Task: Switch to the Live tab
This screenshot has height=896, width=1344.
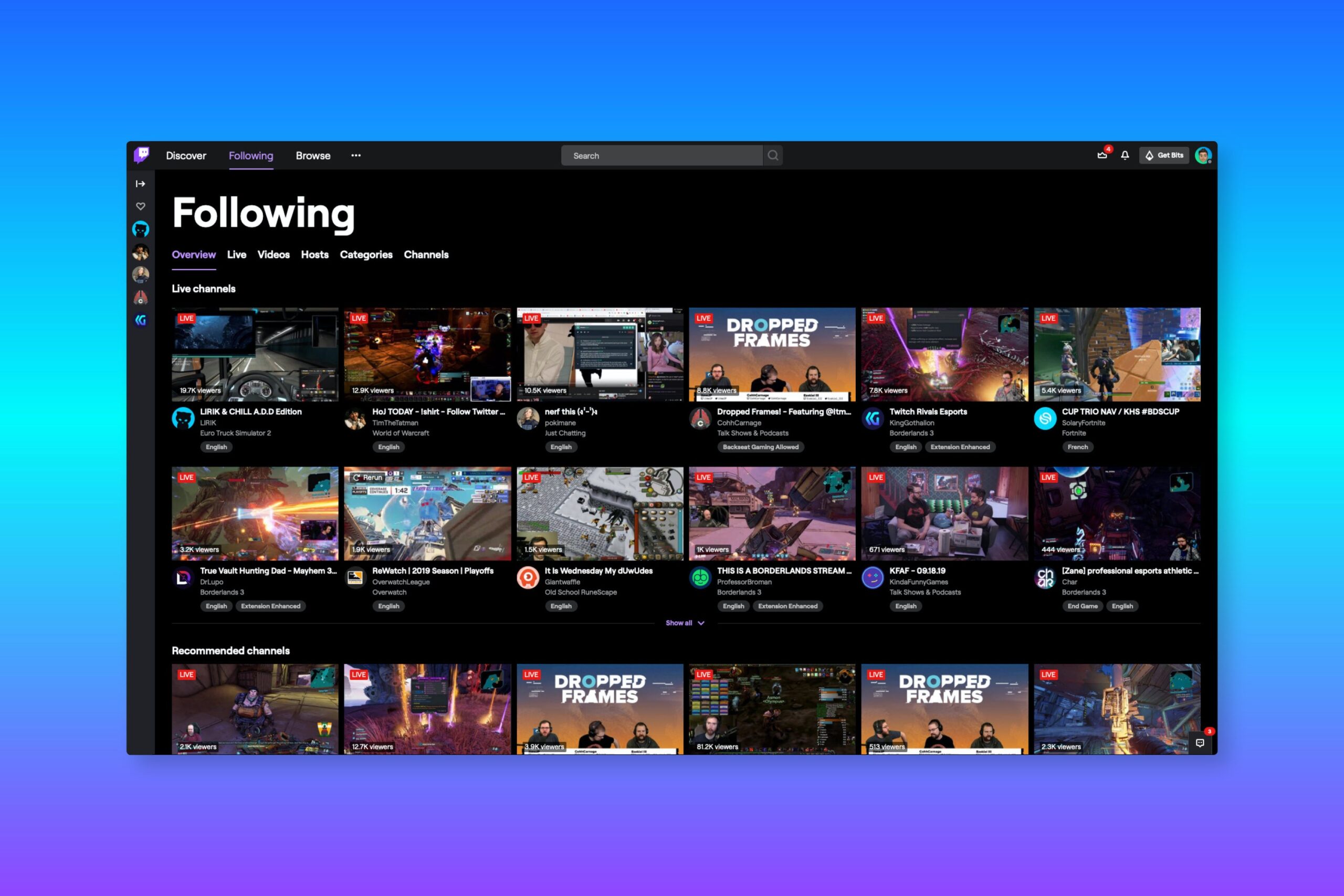Action: (237, 255)
